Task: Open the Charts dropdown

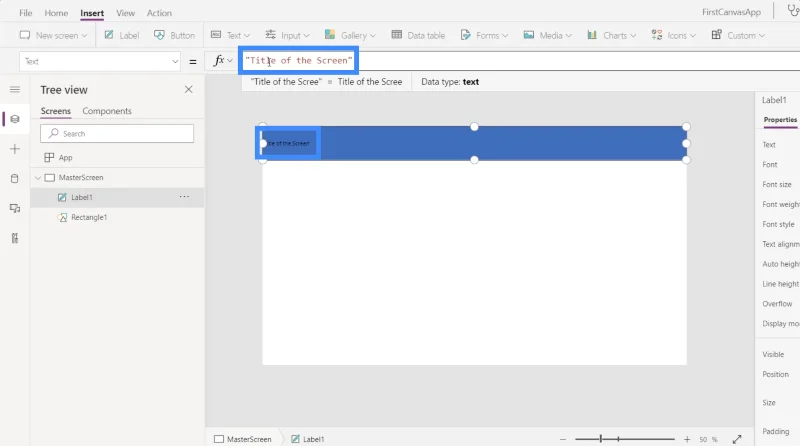Action: (x=611, y=35)
